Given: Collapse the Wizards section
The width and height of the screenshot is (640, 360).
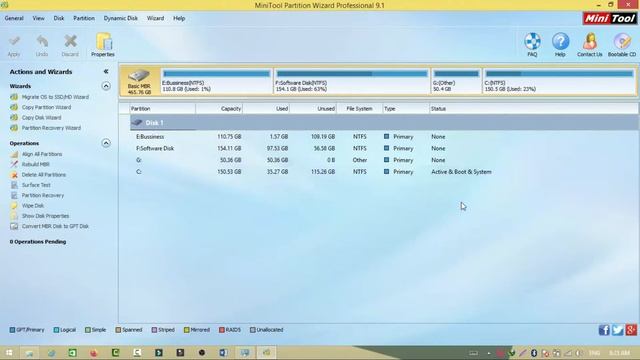Looking at the screenshot, I should click(106, 86).
